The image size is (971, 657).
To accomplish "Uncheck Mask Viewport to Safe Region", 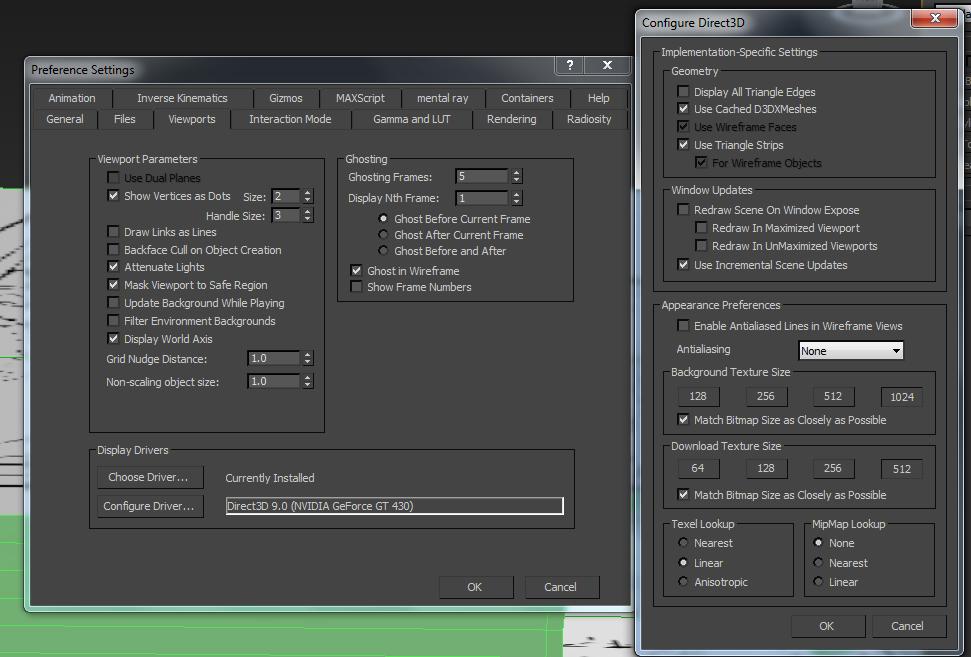I will pos(113,285).
